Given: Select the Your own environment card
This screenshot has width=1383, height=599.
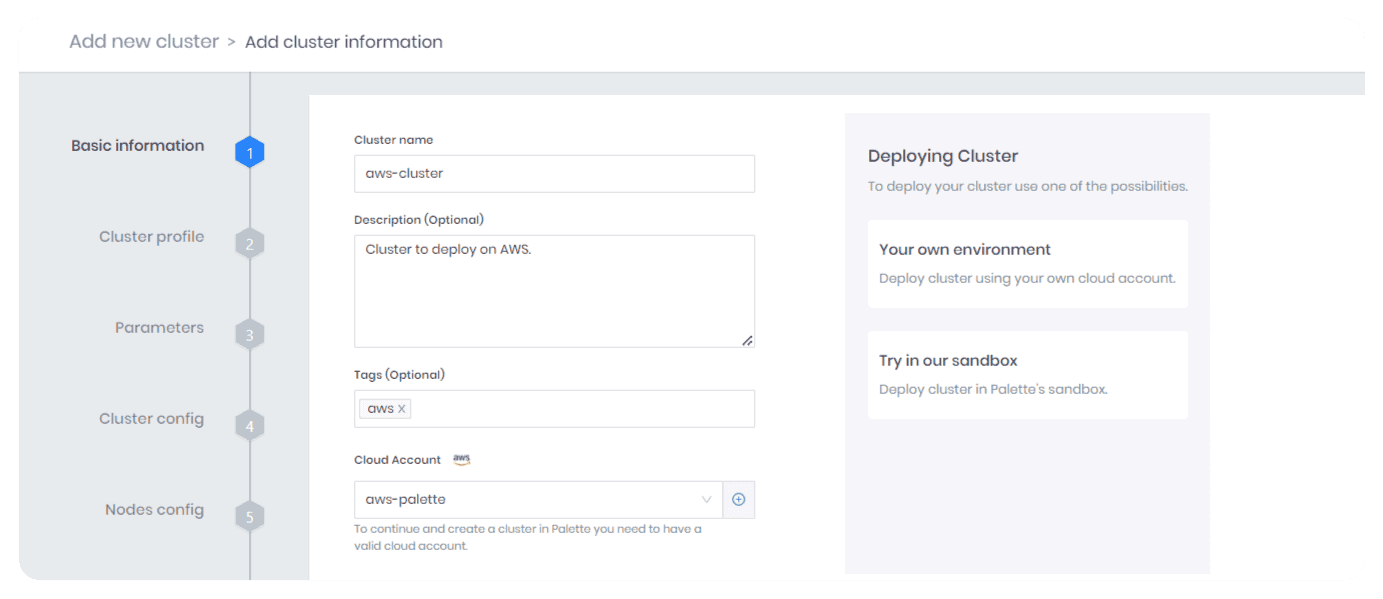Looking at the screenshot, I should click(1028, 264).
